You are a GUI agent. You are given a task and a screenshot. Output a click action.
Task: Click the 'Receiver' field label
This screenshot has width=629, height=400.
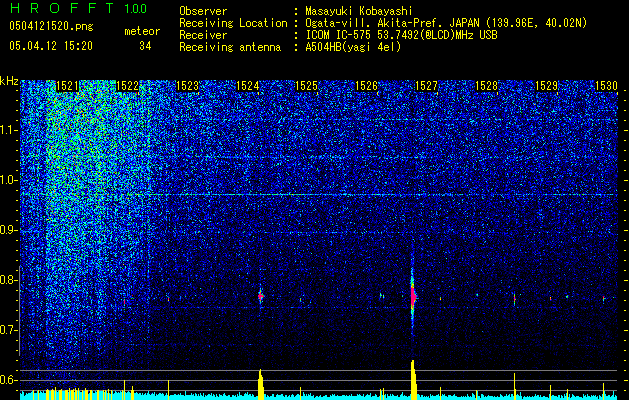203,35
